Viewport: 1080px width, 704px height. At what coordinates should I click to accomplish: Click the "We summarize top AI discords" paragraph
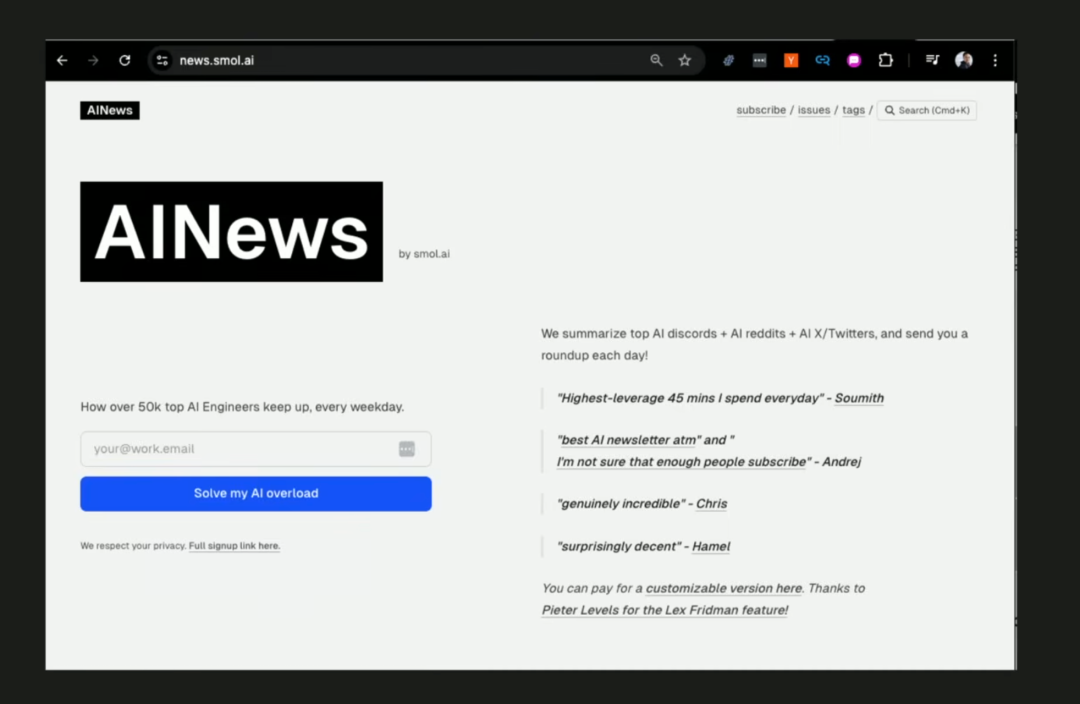754,344
